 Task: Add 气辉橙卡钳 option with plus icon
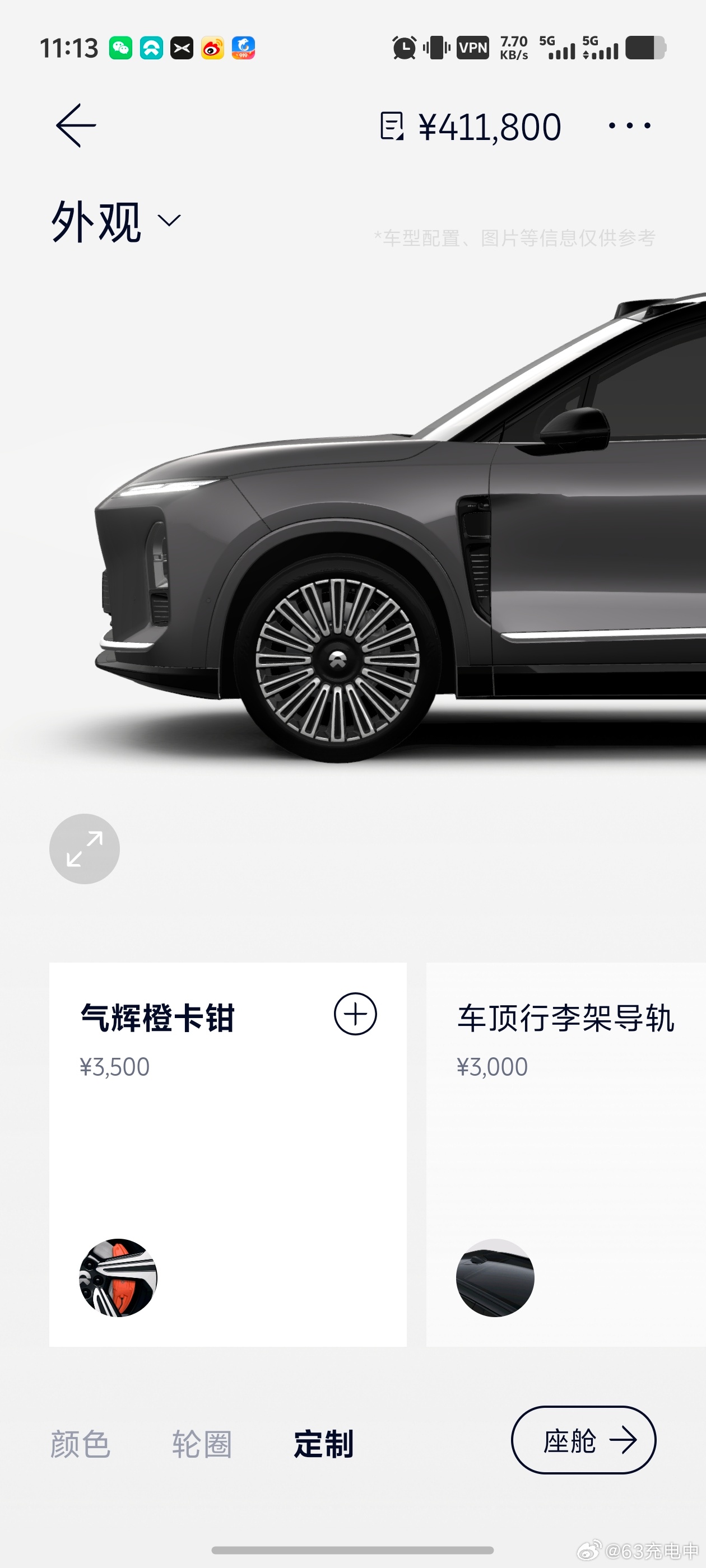[355, 1014]
